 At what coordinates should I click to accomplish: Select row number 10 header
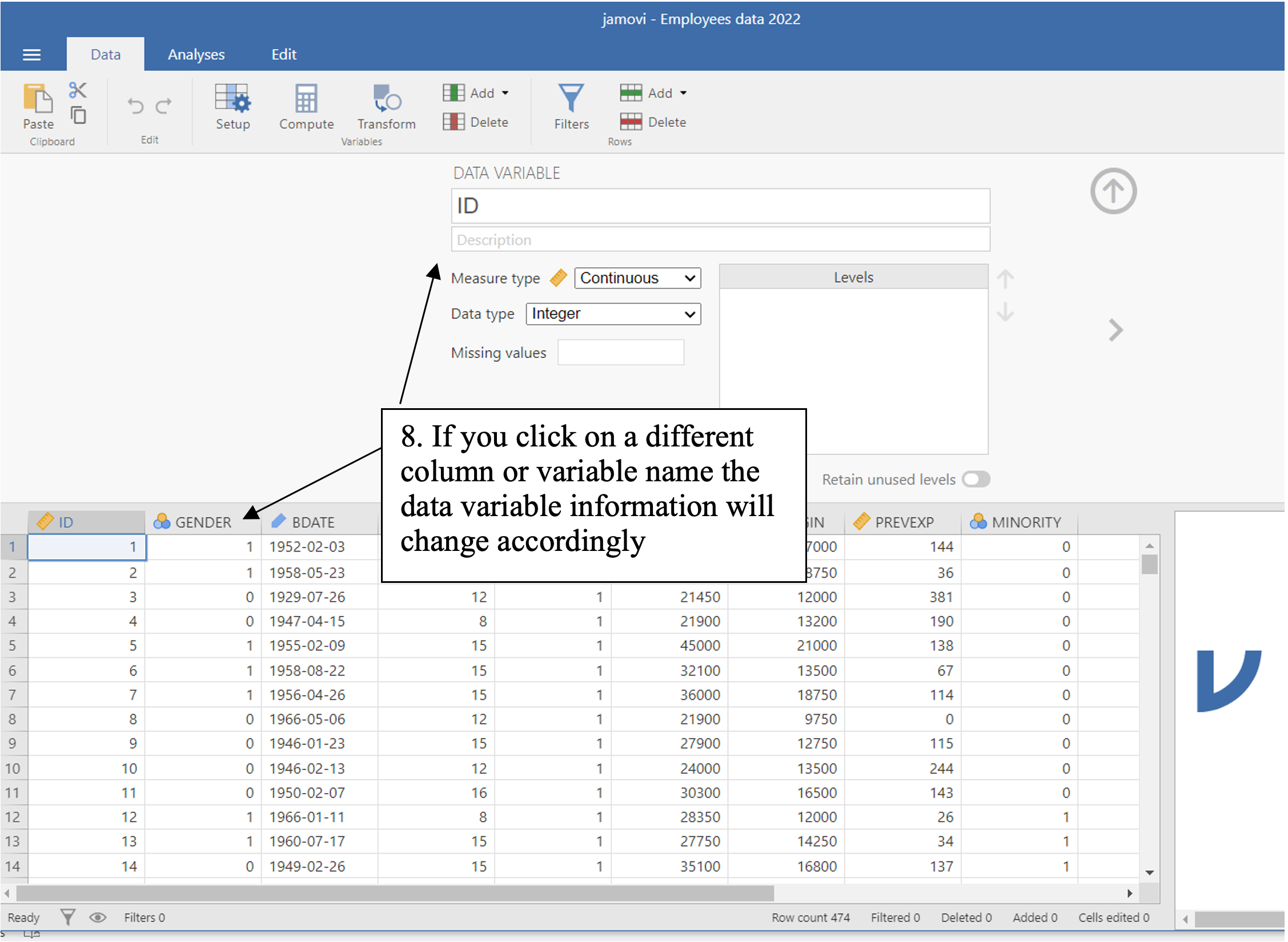13,768
